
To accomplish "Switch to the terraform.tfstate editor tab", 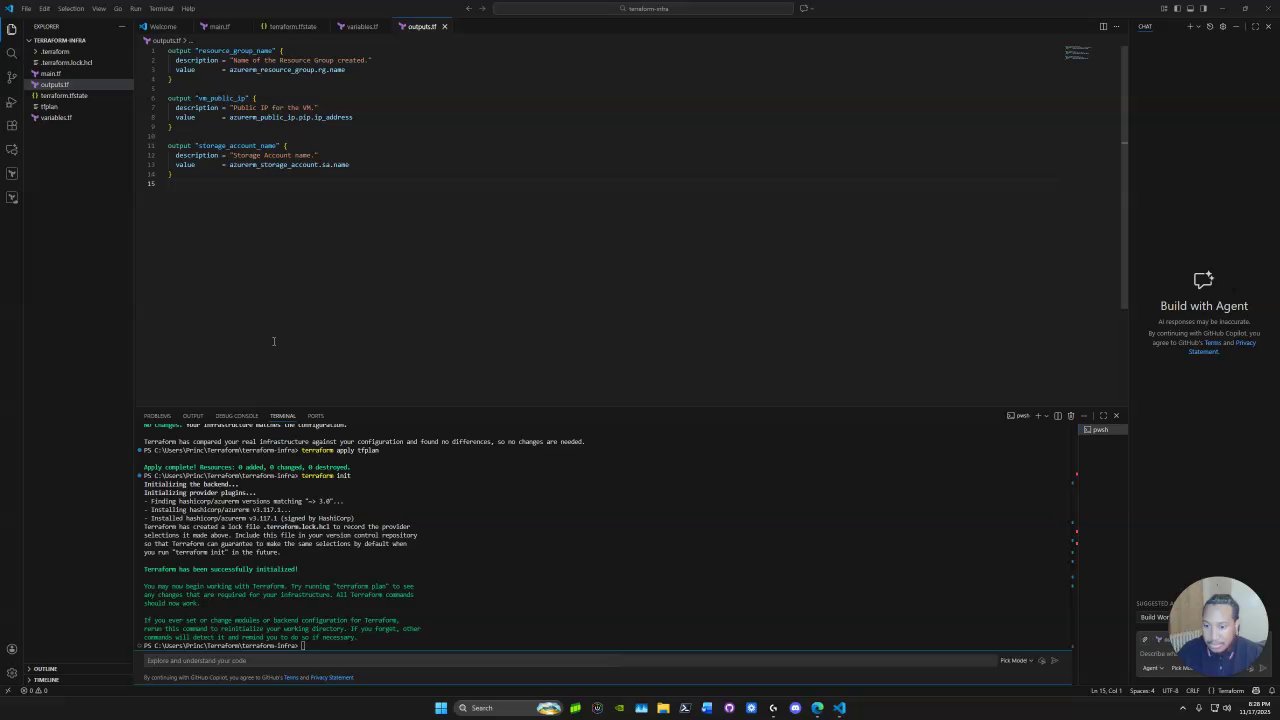I will tap(291, 27).
